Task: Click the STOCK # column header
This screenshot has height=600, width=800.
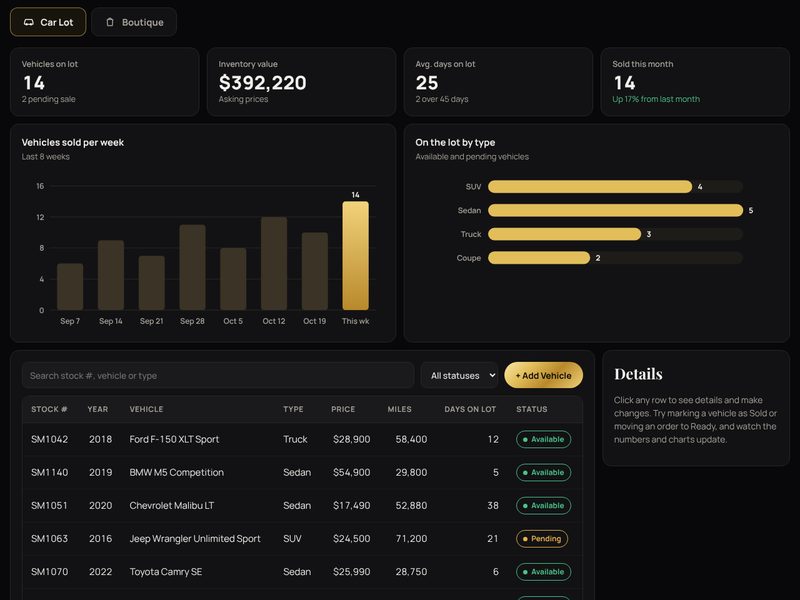Action: (49, 409)
